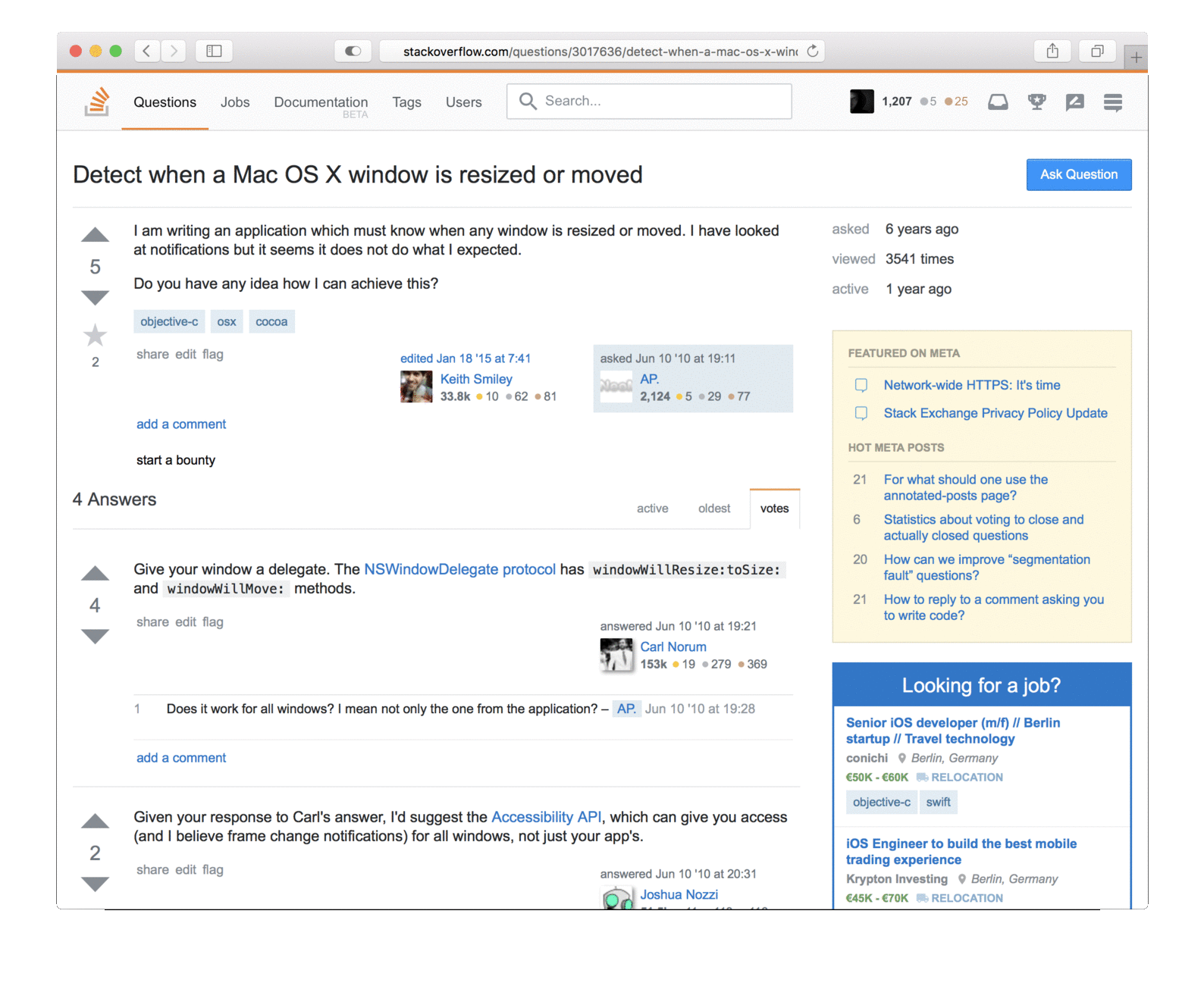Open the site switcher menu icon
The height and width of the screenshot is (989, 1204).
(1113, 102)
